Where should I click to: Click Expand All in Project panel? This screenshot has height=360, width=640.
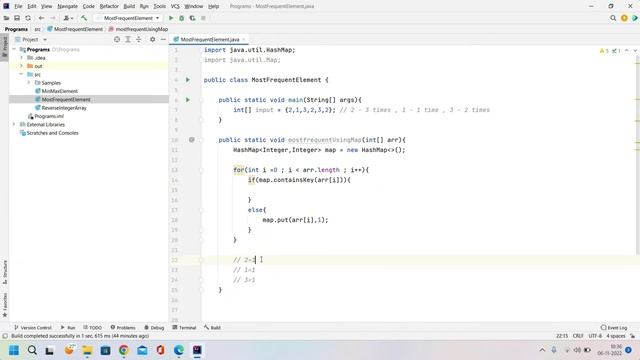[128, 39]
